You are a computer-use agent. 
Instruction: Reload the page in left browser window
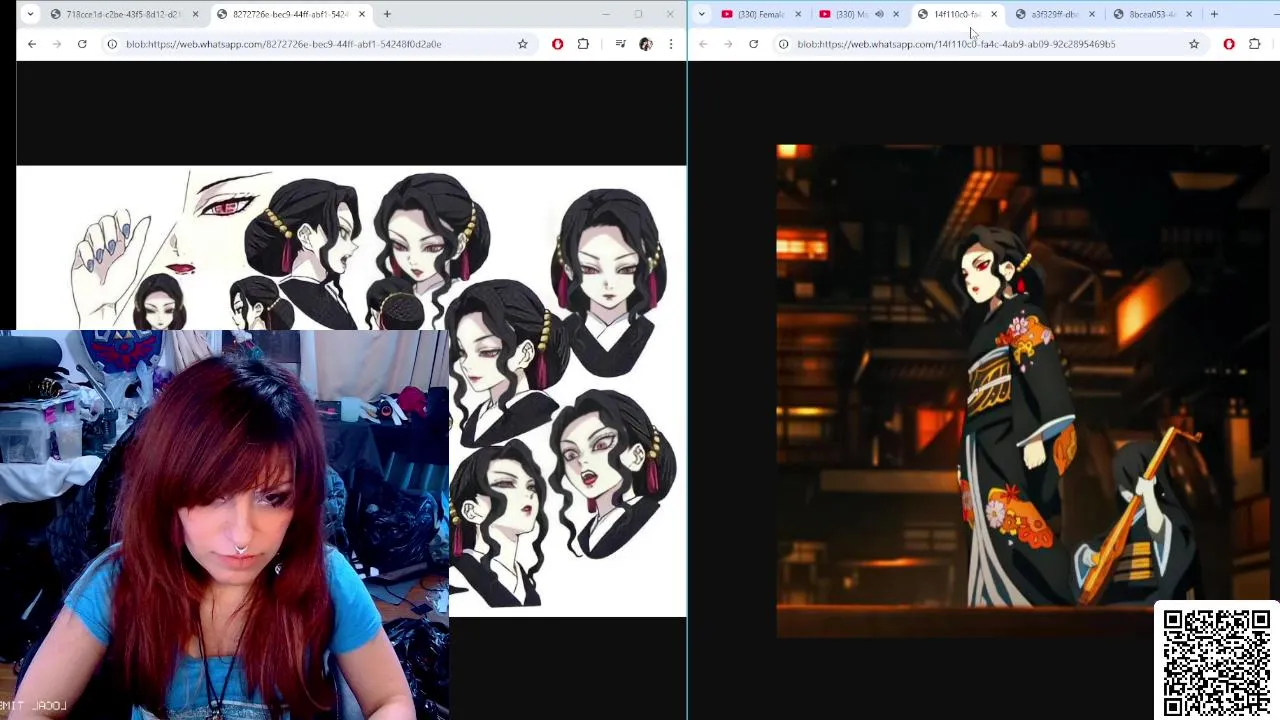click(82, 44)
